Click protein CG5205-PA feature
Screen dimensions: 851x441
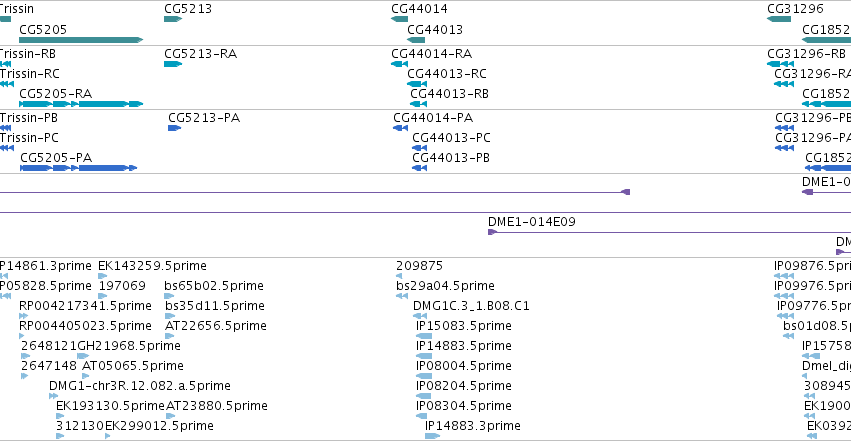(x=79, y=168)
